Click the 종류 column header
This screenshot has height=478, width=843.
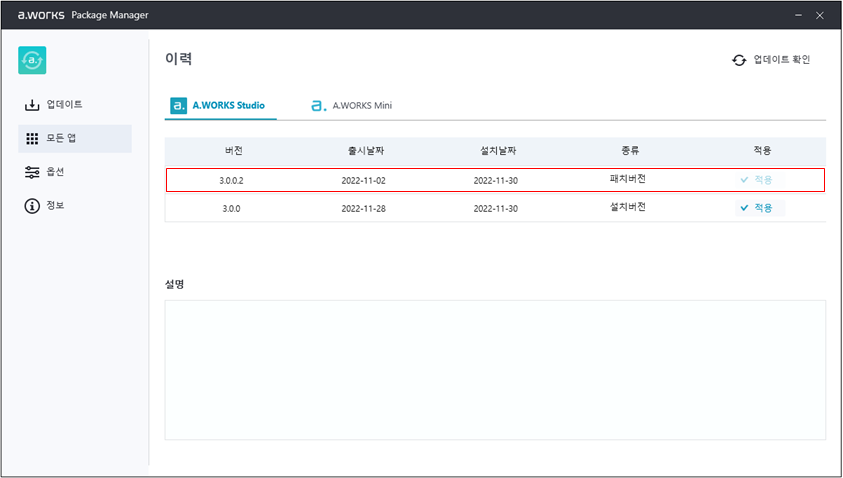pos(630,151)
